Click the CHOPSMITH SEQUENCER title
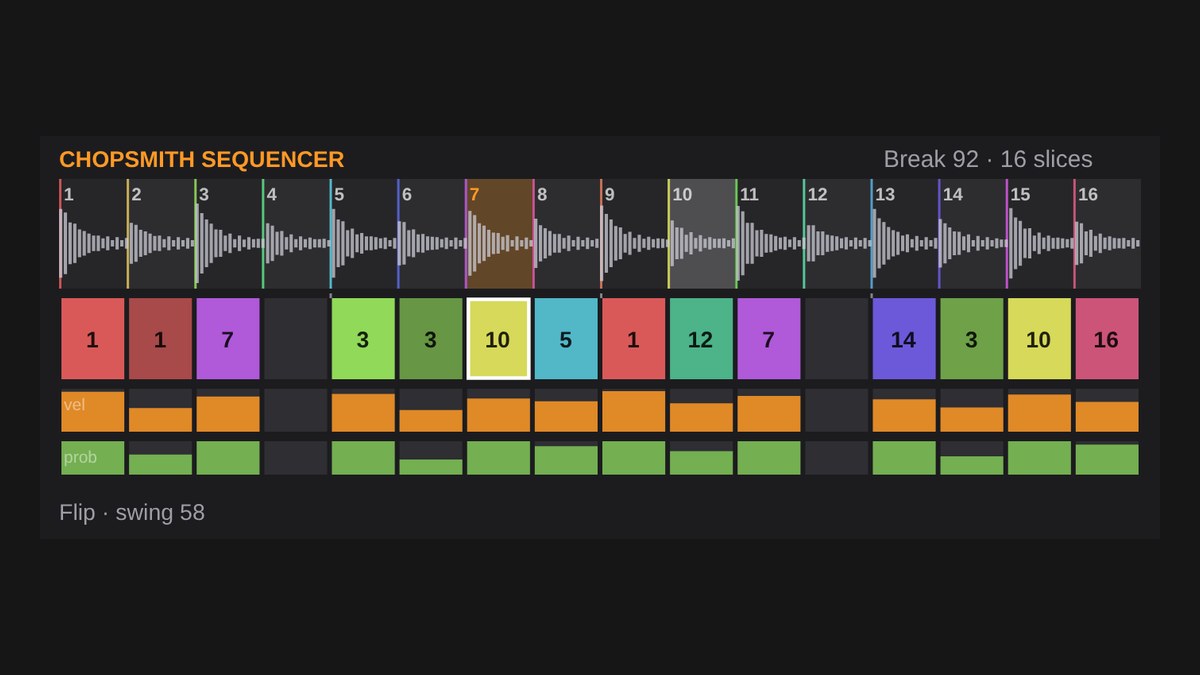The height and width of the screenshot is (675, 1200). coord(202,159)
